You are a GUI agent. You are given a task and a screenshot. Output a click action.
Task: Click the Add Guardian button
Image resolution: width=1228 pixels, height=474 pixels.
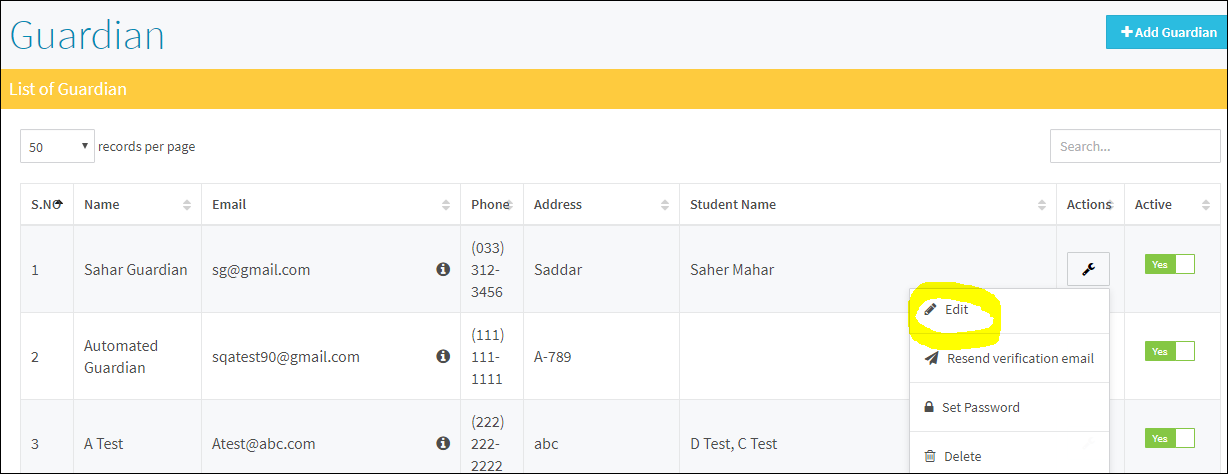1166,32
